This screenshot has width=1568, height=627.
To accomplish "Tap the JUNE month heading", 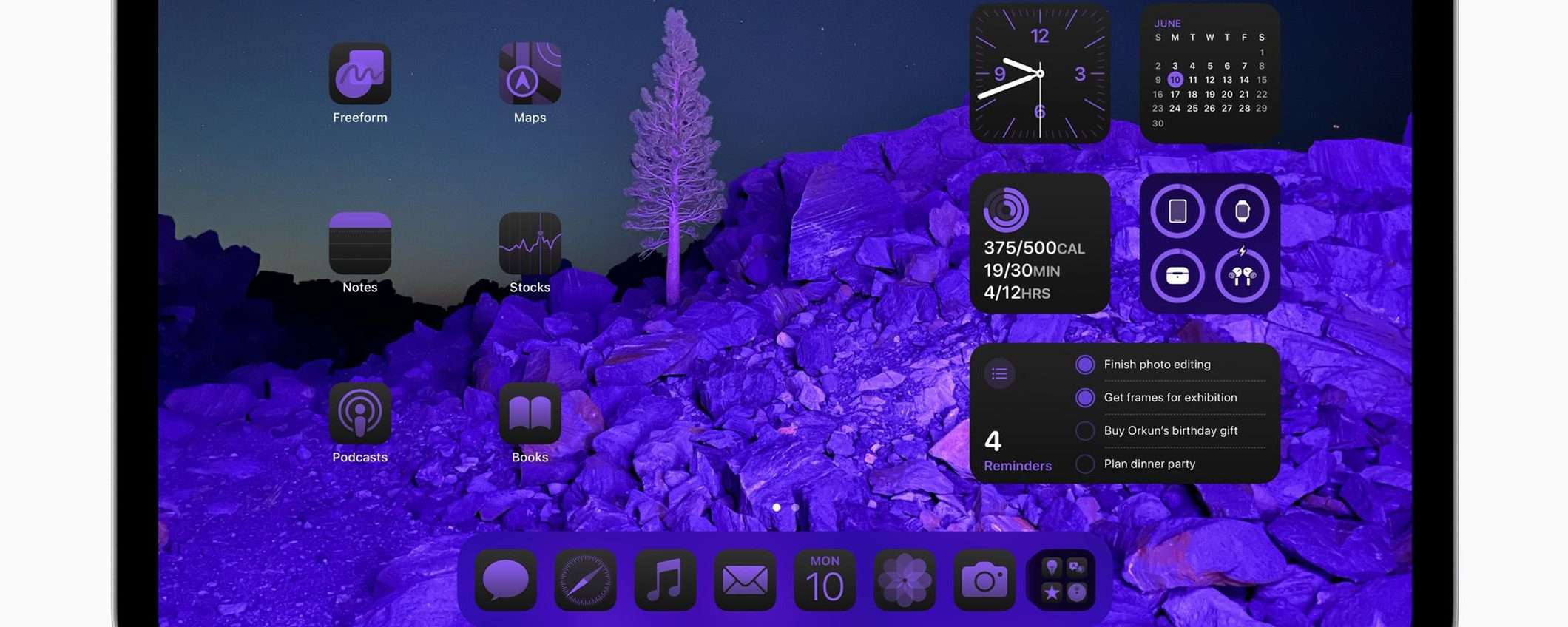I will point(1167,24).
